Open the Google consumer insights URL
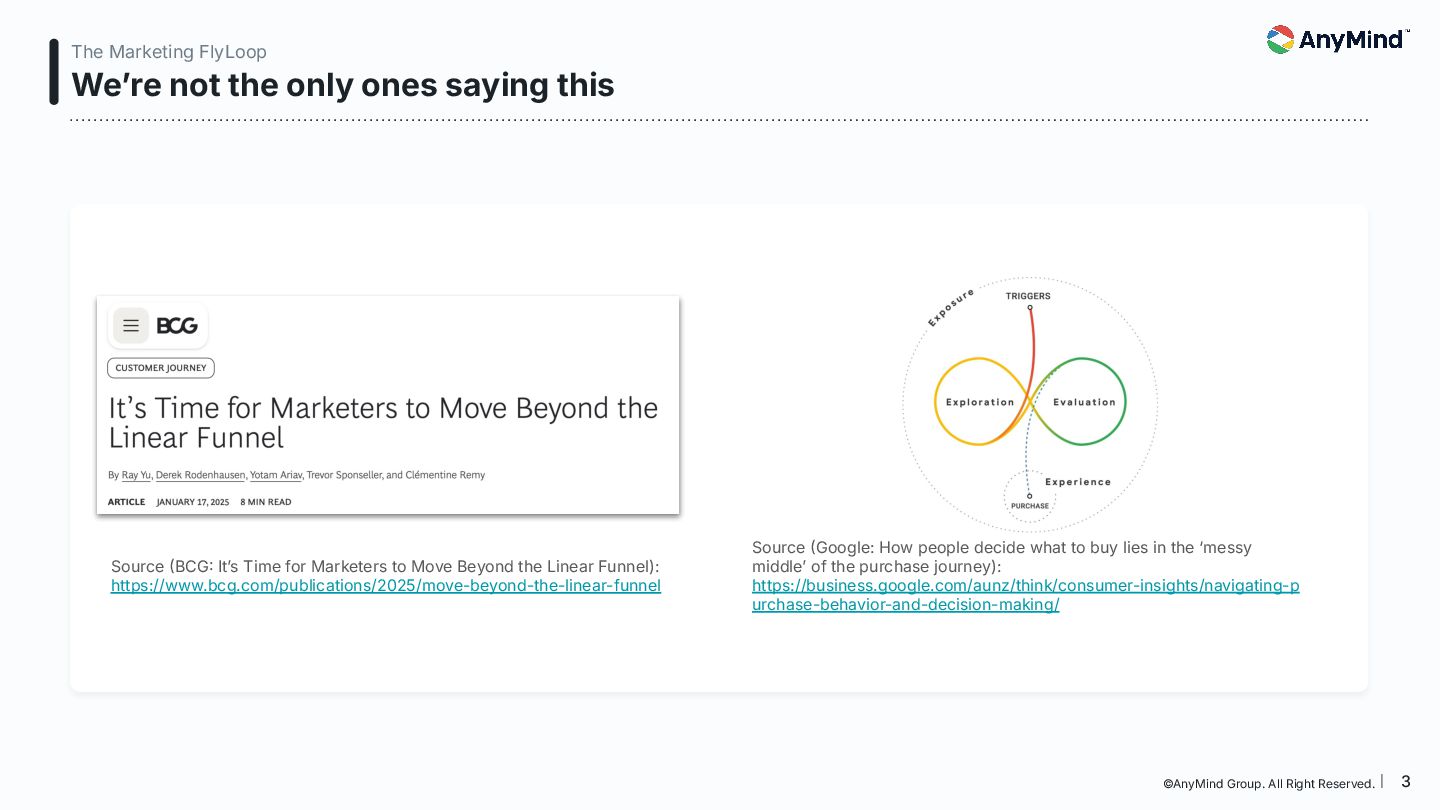The width and height of the screenshot is (1440, 810). coord(1025,595)
